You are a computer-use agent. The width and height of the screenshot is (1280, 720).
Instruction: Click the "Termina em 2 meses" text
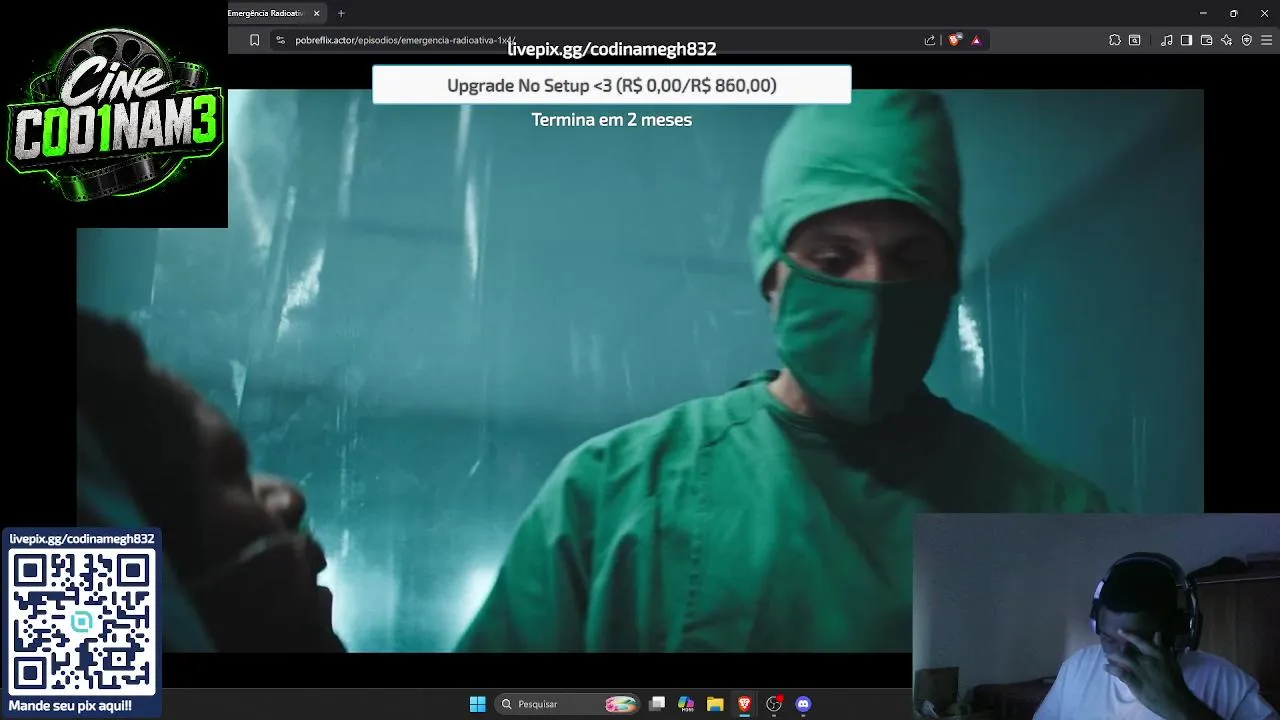click(x=612, y=120)
